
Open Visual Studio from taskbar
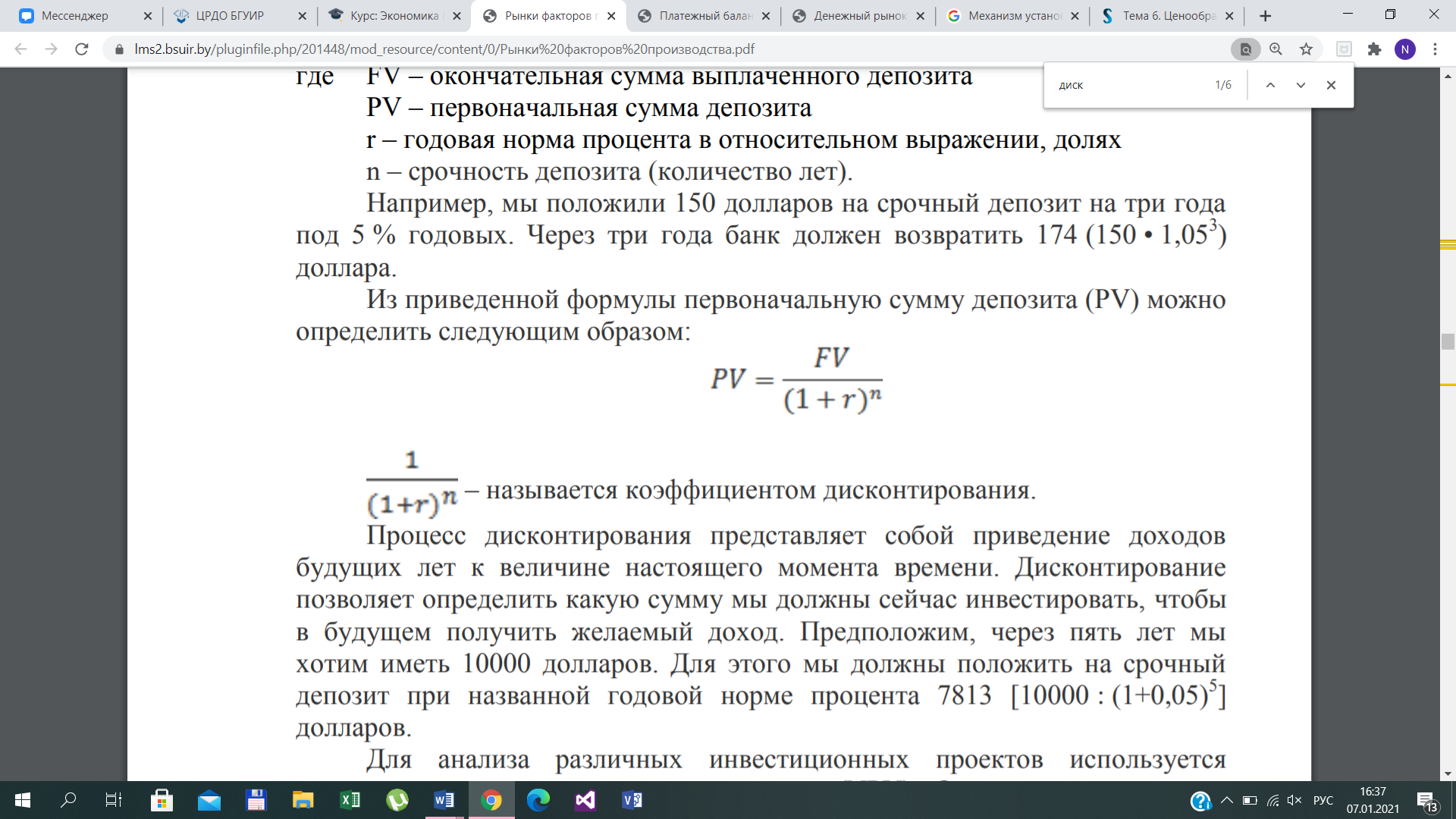pyautogui.click(x=585, y=800)
